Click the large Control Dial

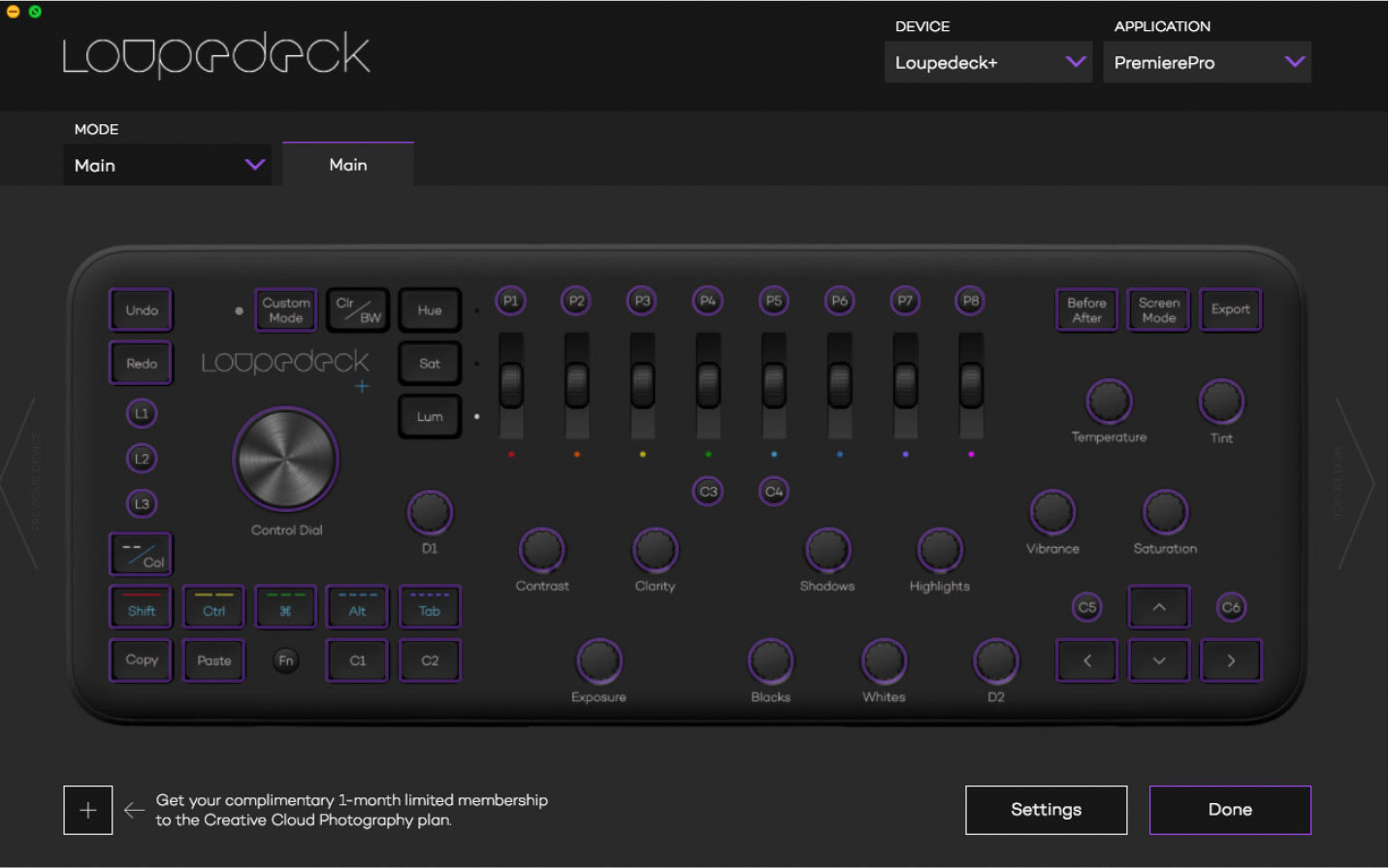[x=286, y=460]
